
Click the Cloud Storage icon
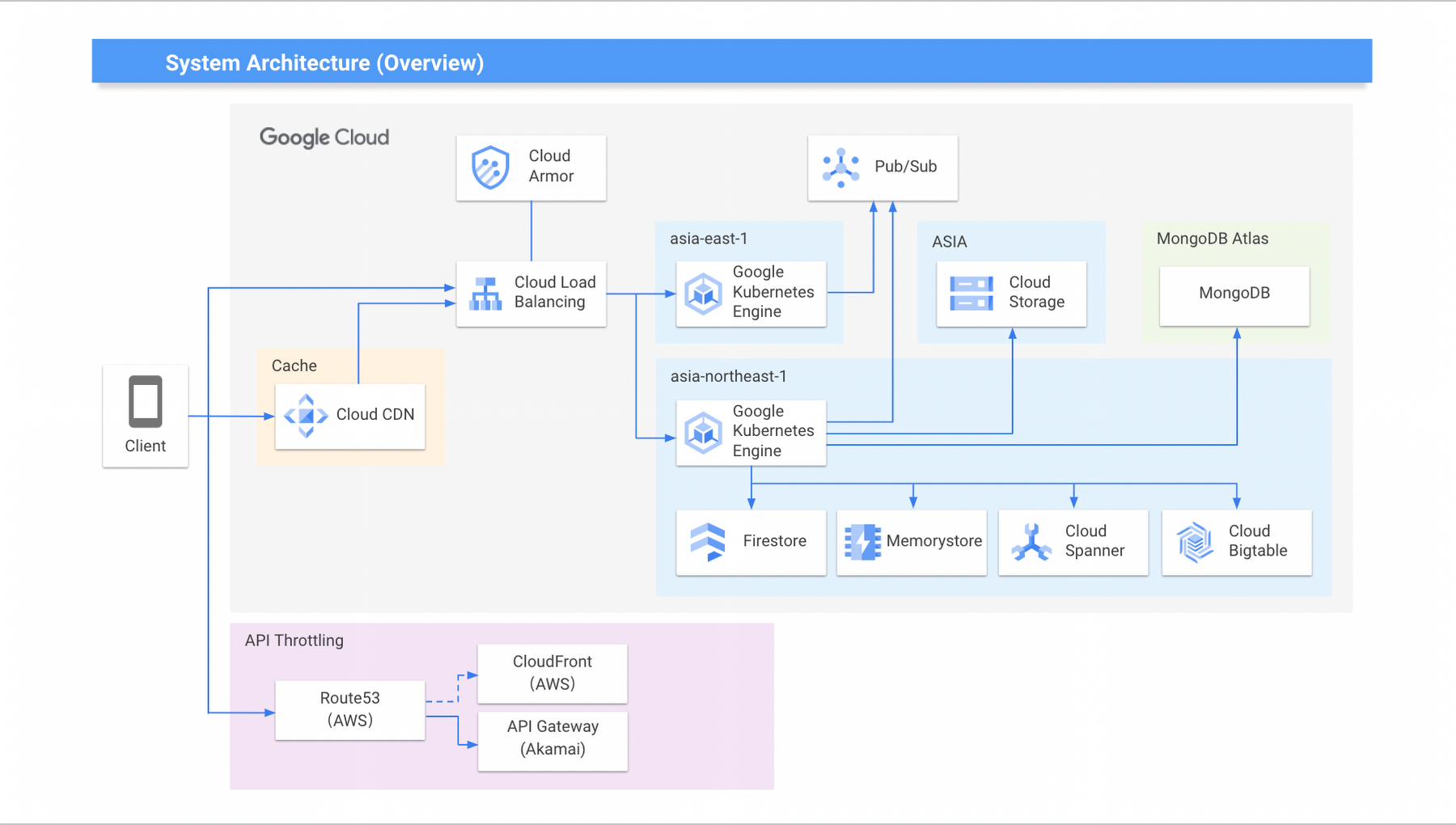point(971,294)
